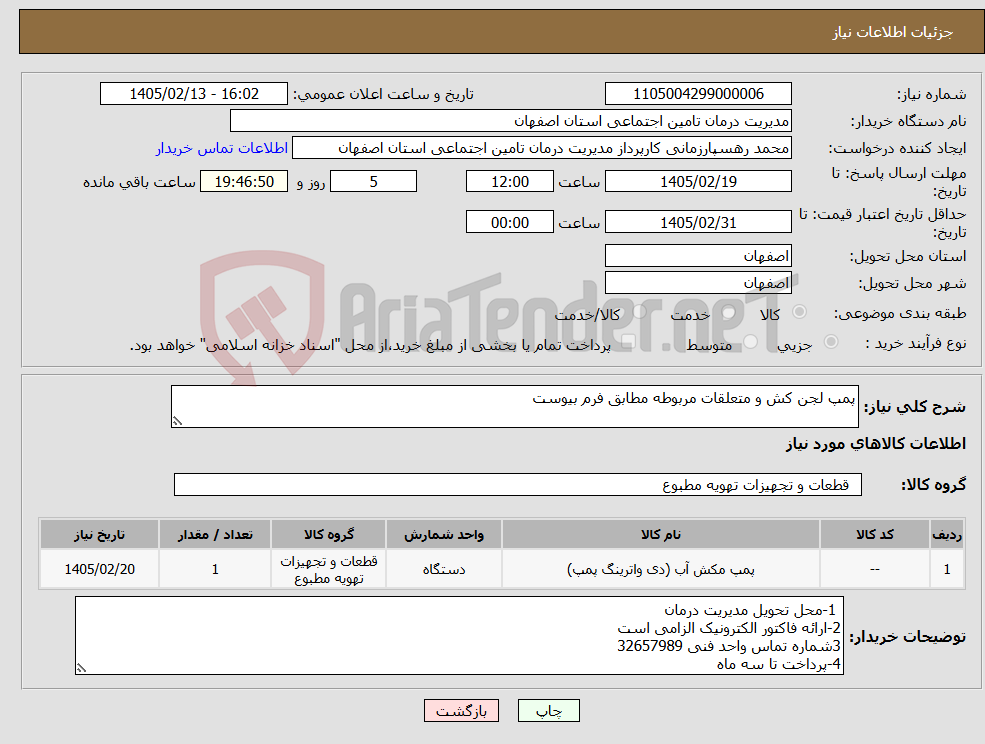Viewport: 985px width, 744px height.
Task: Click the شرح کلی نیاز label
Action: tap(915, 407)
